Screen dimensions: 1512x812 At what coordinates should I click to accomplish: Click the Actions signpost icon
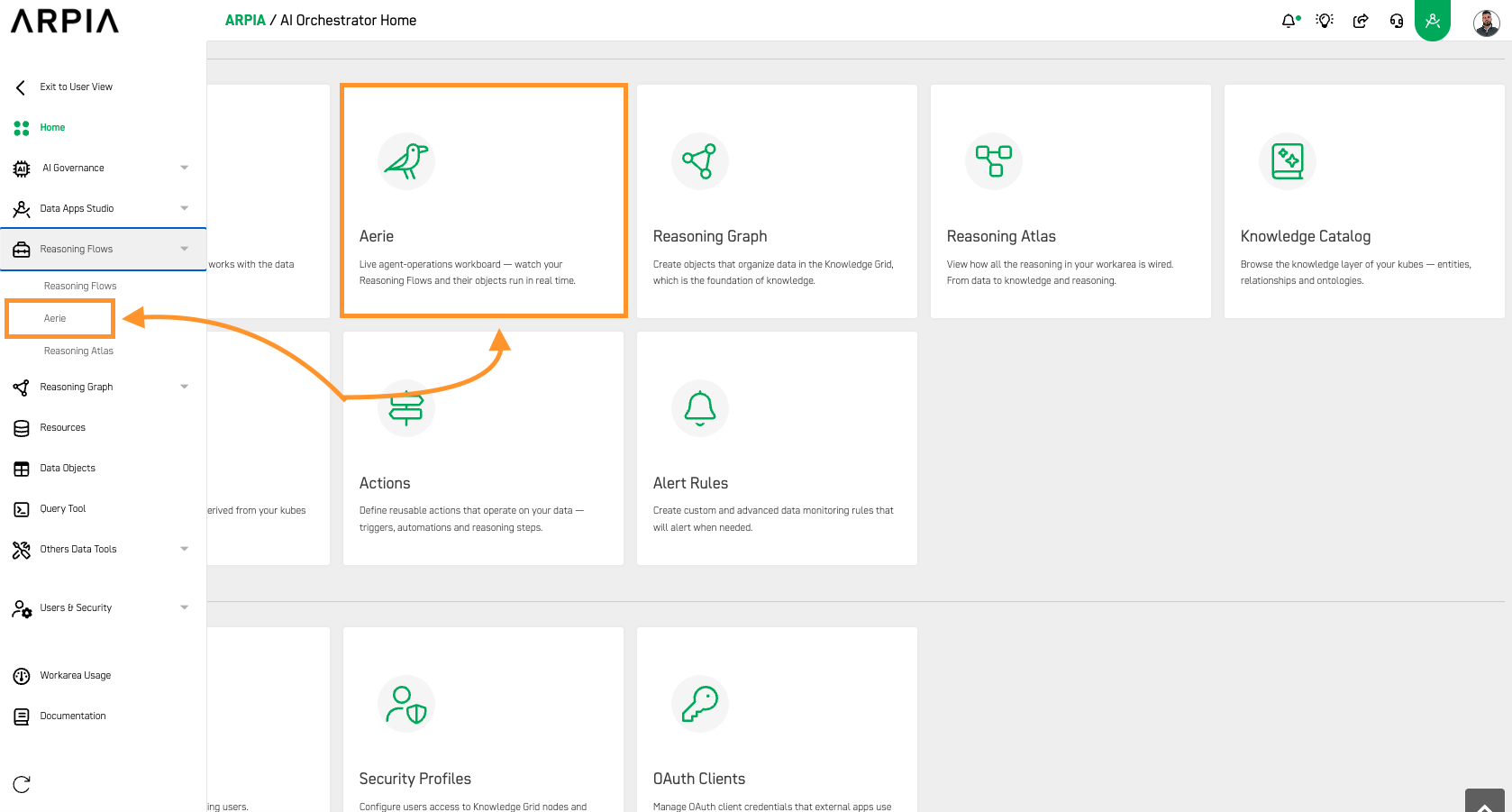406,408
